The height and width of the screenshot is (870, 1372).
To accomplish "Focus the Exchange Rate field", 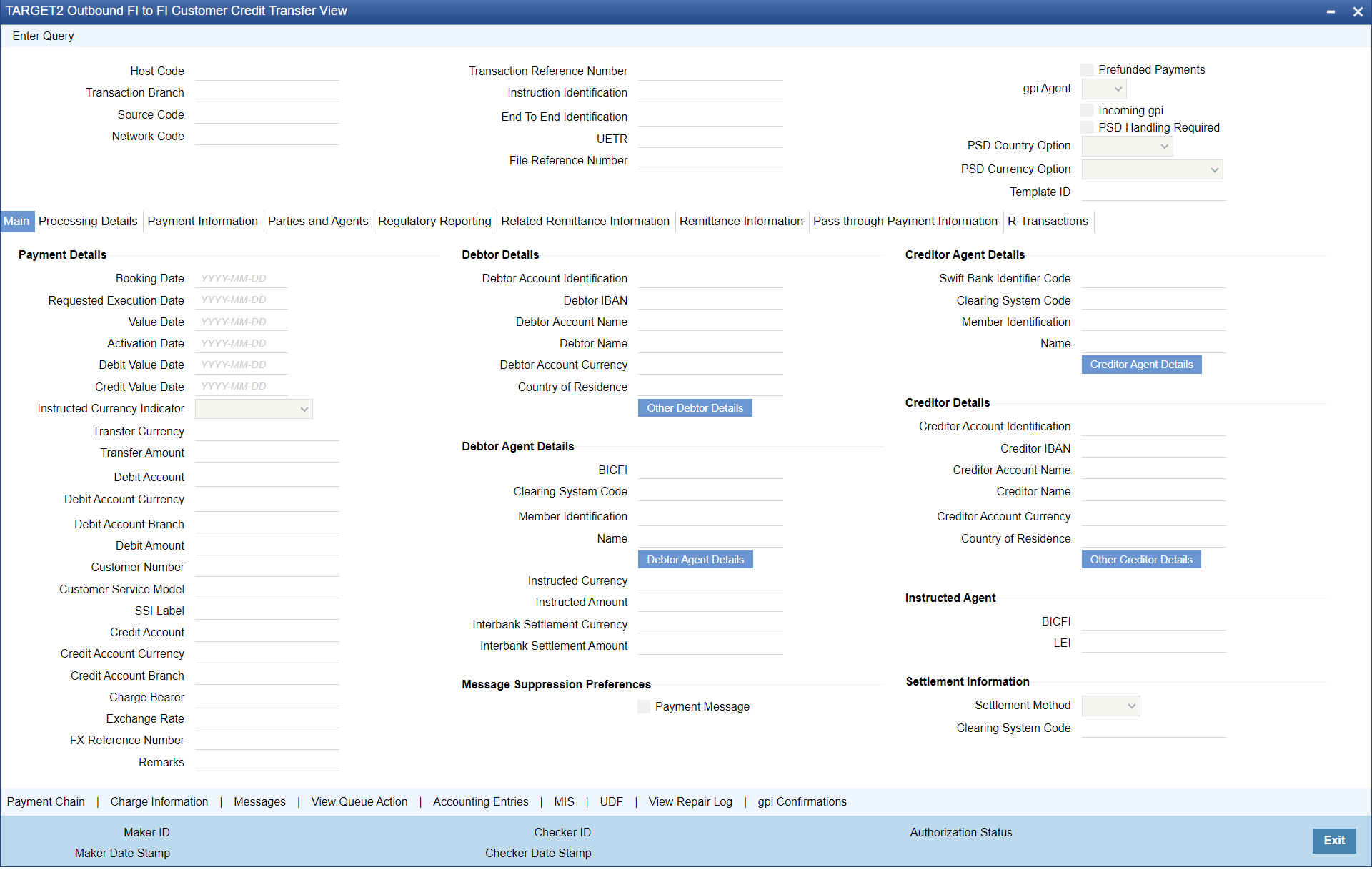I will [267, 719].
